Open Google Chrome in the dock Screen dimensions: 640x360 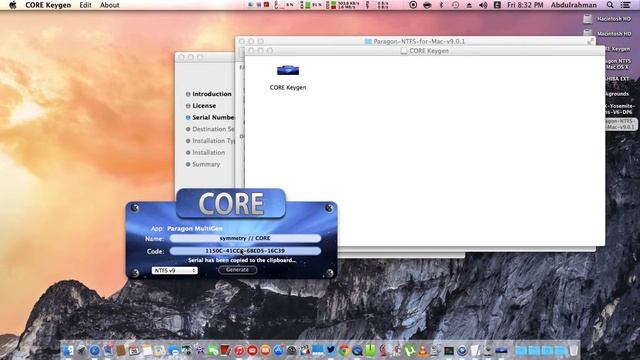[x=344, y=350]
